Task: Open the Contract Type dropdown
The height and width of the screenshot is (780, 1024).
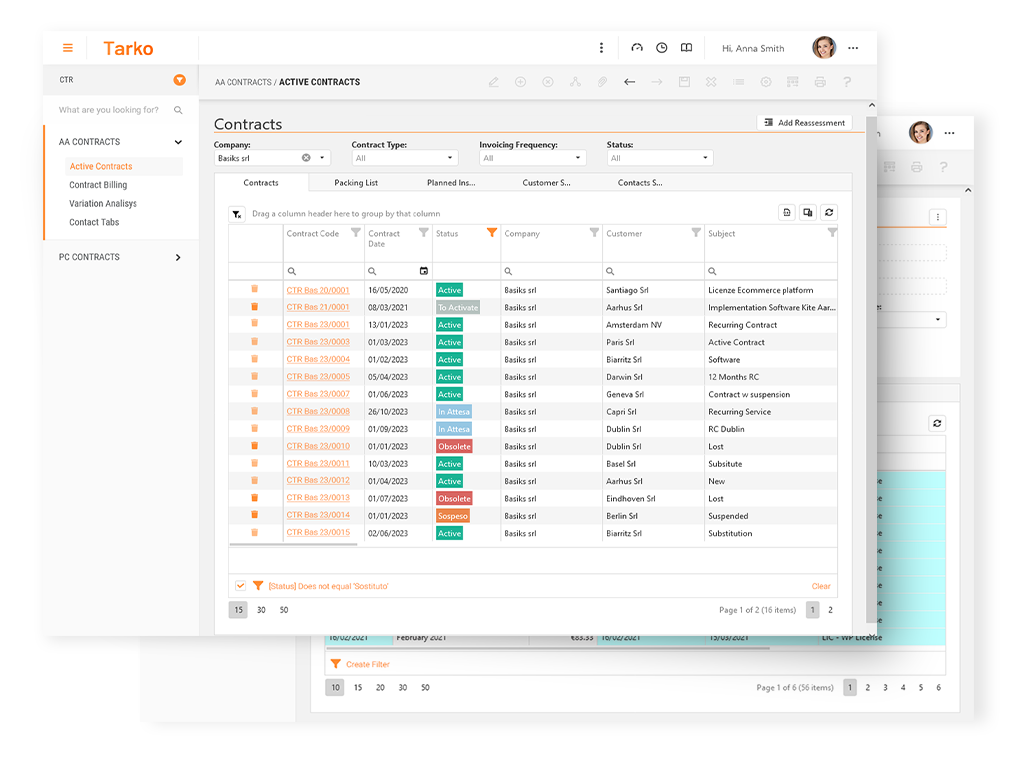Action: 405,158
